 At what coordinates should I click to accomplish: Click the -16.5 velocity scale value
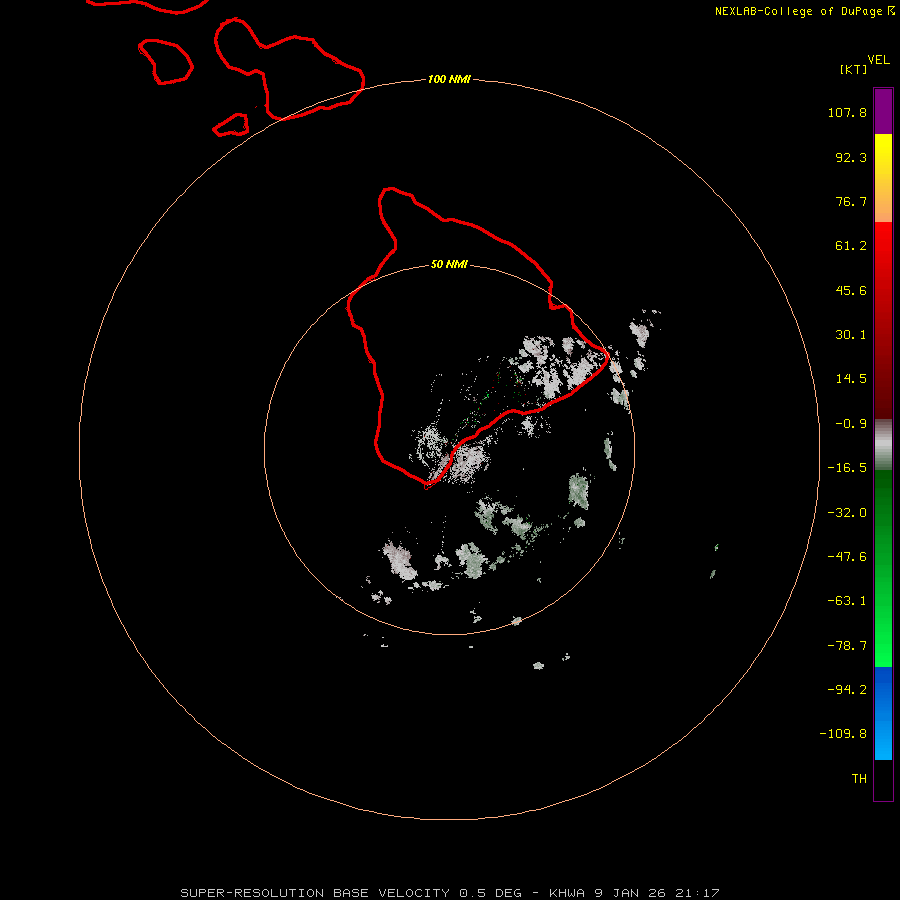[847, 468]
